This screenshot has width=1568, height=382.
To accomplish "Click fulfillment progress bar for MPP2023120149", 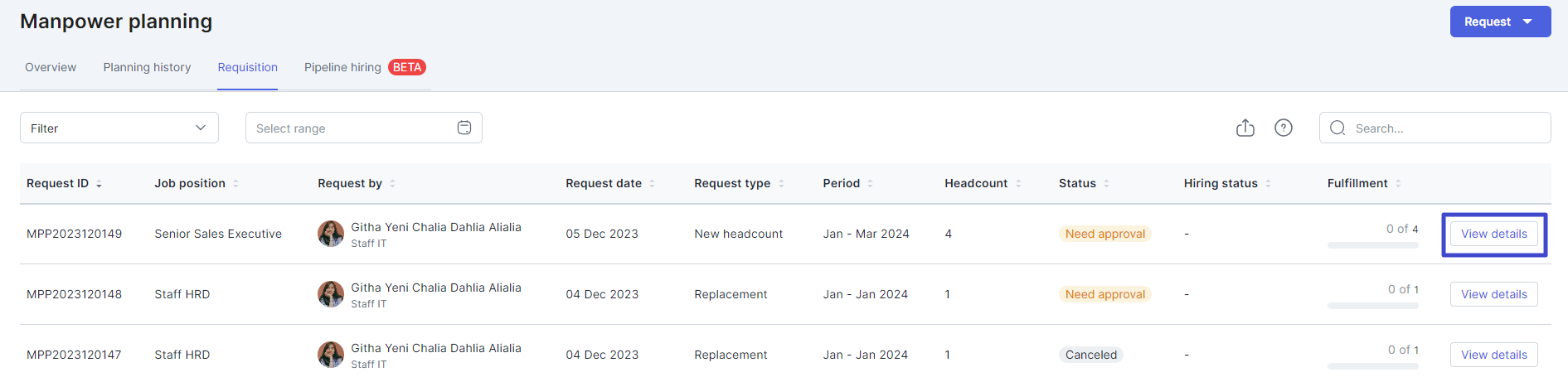I will [1372, 245].
